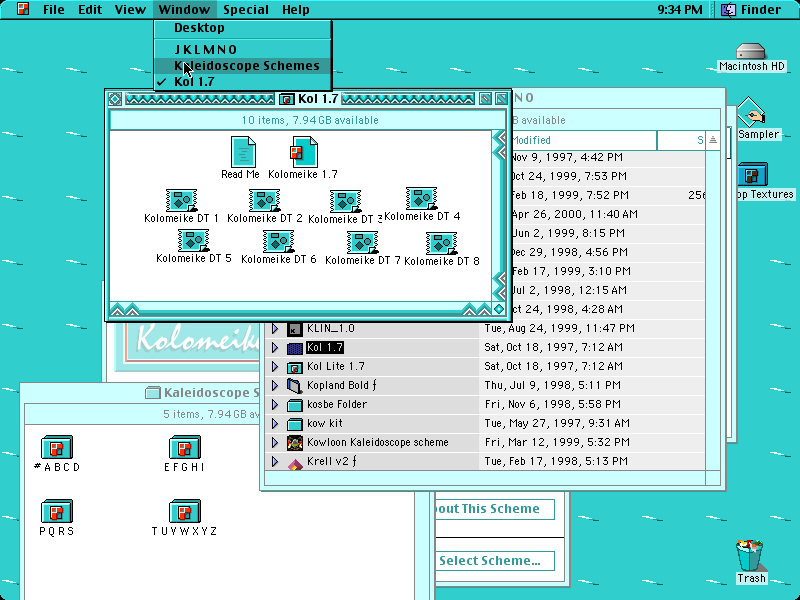This screenshot has height=600, width=800.
Task: Open the File menu
Action: pos(54,9)
